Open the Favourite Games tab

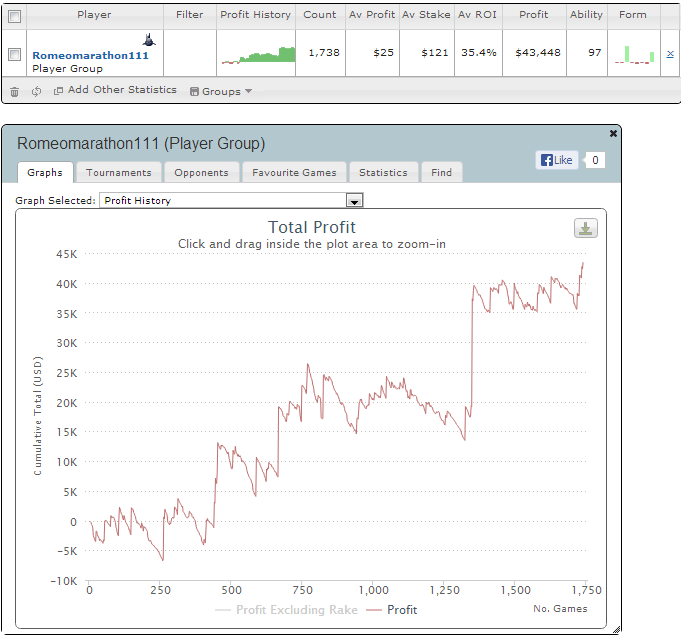294,172
